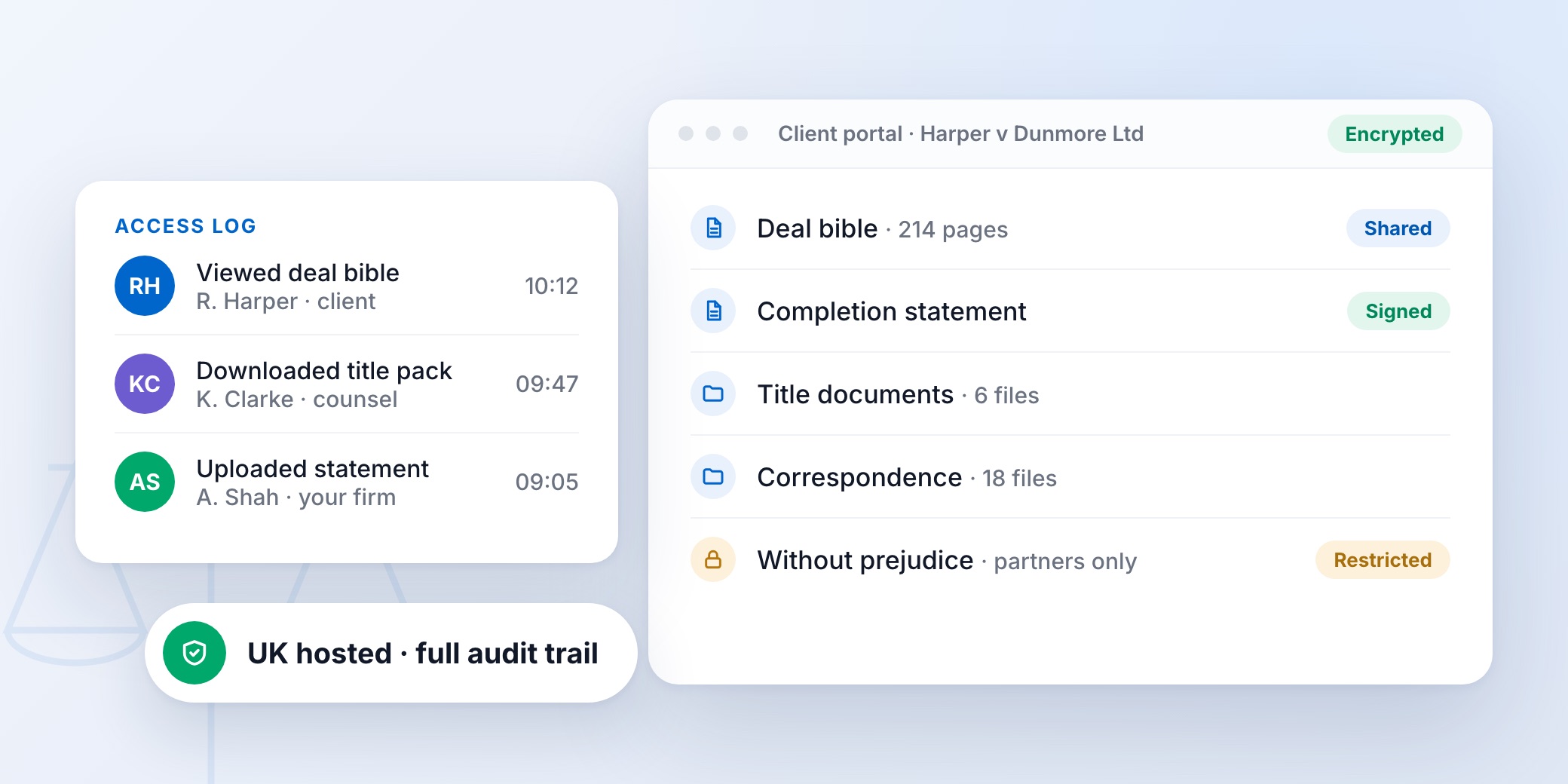Screen dimensions: 1568x784
Task: Click the Encrypted status badge
Action: 1395,134
